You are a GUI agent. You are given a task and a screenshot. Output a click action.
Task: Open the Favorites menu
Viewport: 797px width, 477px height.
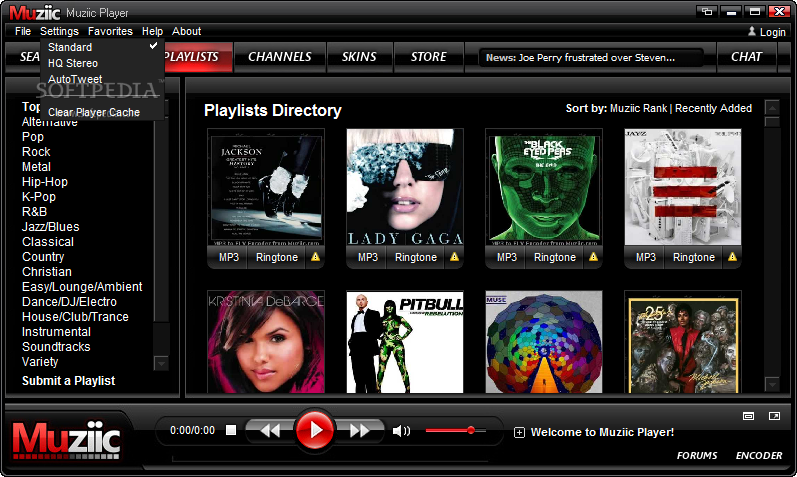pyautogui.click(x=110, y=31)
